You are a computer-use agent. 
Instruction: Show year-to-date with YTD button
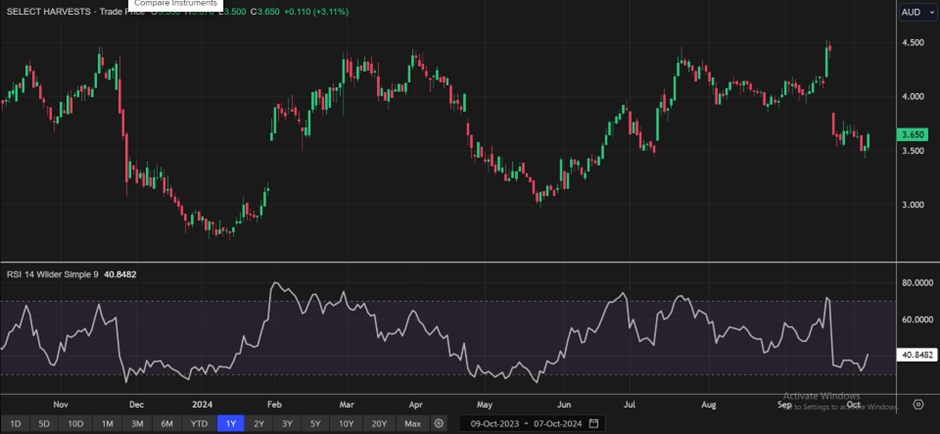coord(199,423)
